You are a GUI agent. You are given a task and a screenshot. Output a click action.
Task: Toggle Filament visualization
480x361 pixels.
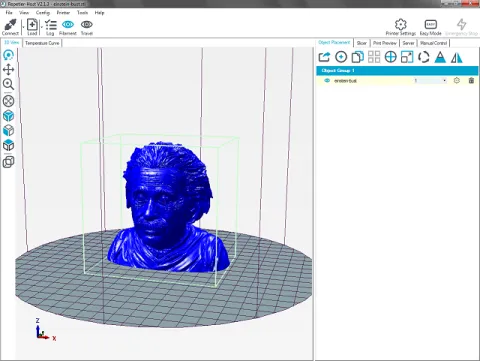coord(68,27)
